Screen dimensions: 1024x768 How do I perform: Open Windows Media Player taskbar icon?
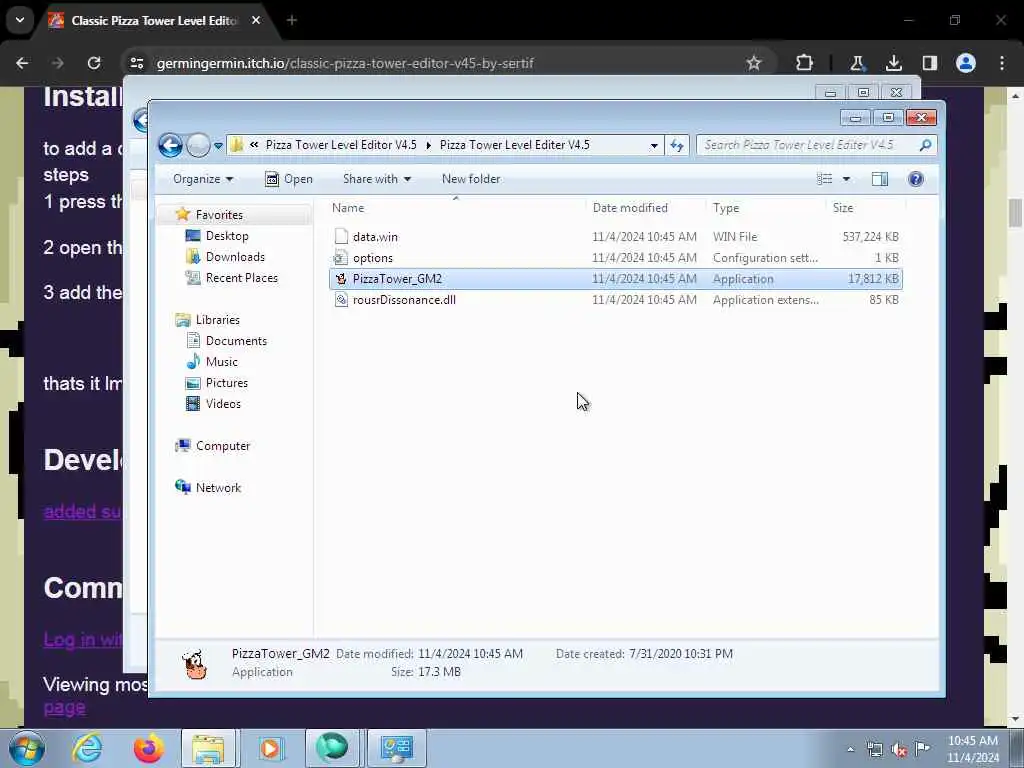(270, 748)
